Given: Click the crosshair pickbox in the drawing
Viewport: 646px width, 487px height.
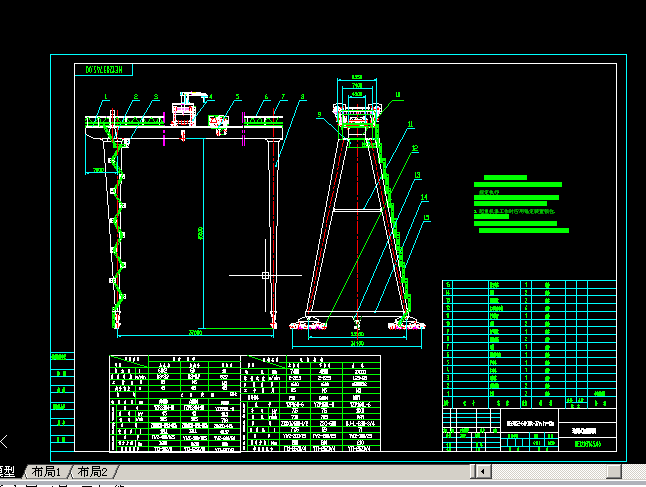Looking at the screenshot, I should click(x=265, y=274).
